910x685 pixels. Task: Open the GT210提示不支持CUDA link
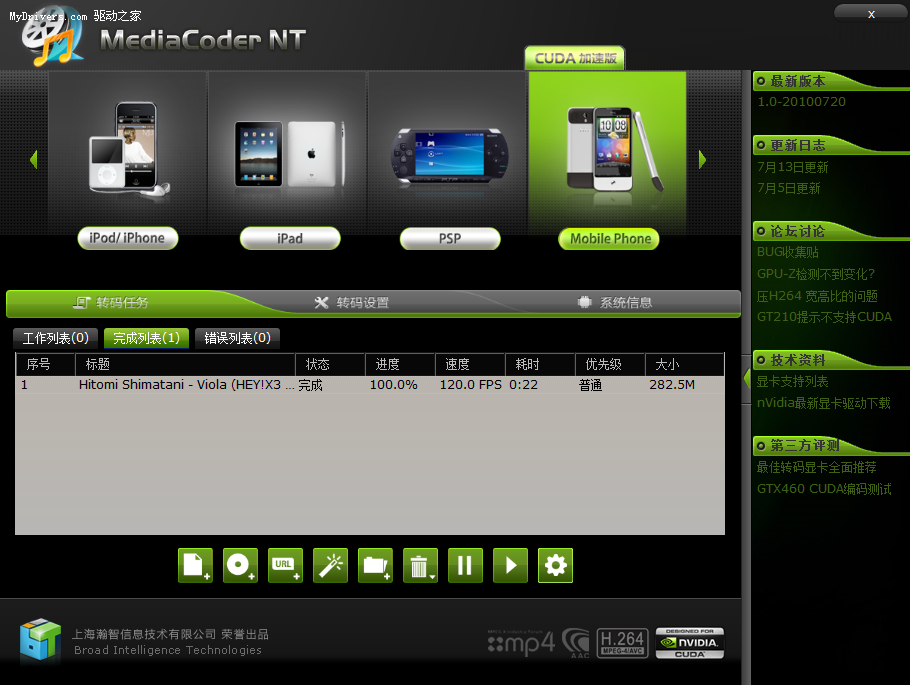coord(824,317)
